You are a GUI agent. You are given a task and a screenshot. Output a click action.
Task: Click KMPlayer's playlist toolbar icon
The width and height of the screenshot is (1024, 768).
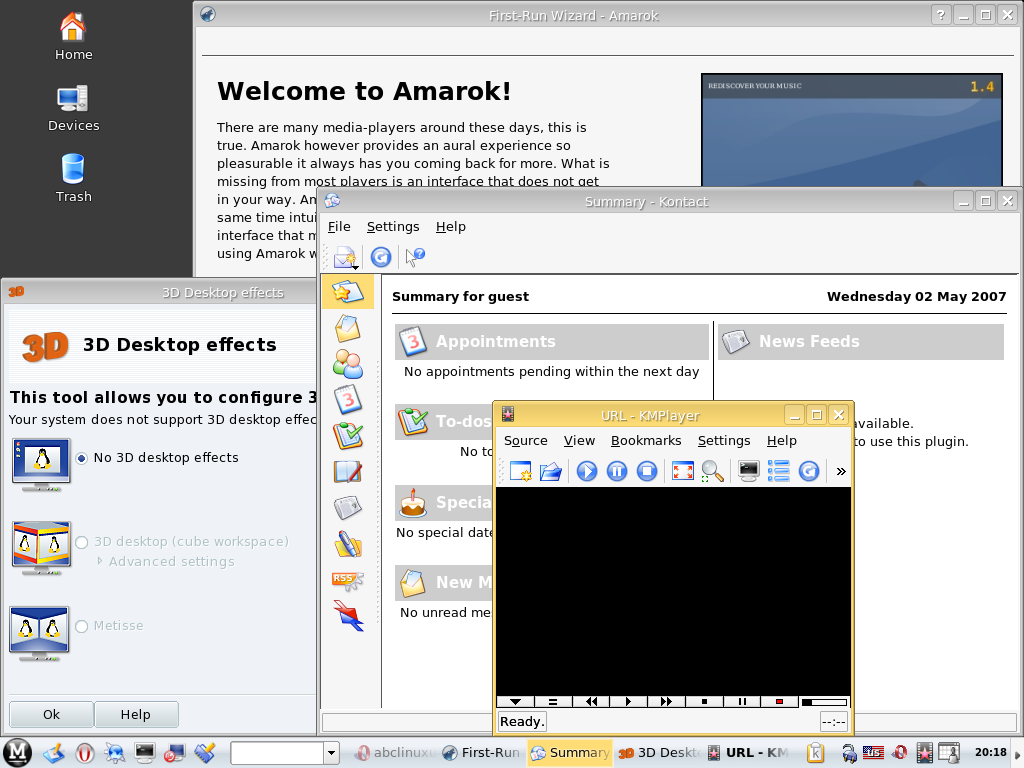[x=778, y=471]
